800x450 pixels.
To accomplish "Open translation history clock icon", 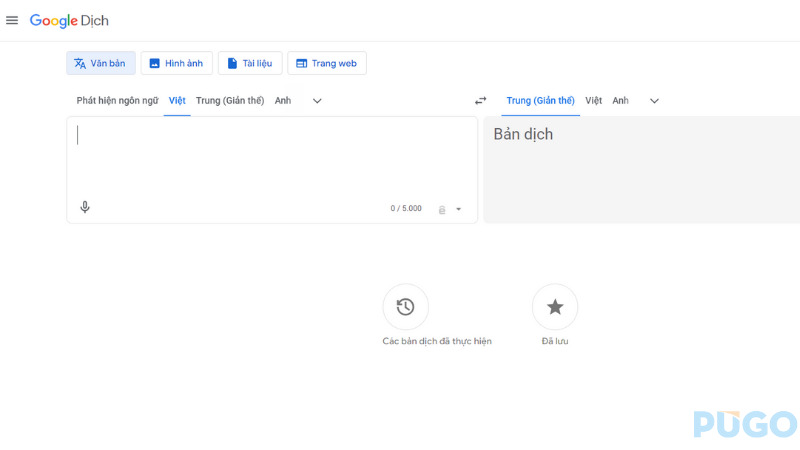I will click(x=406, y=307).
